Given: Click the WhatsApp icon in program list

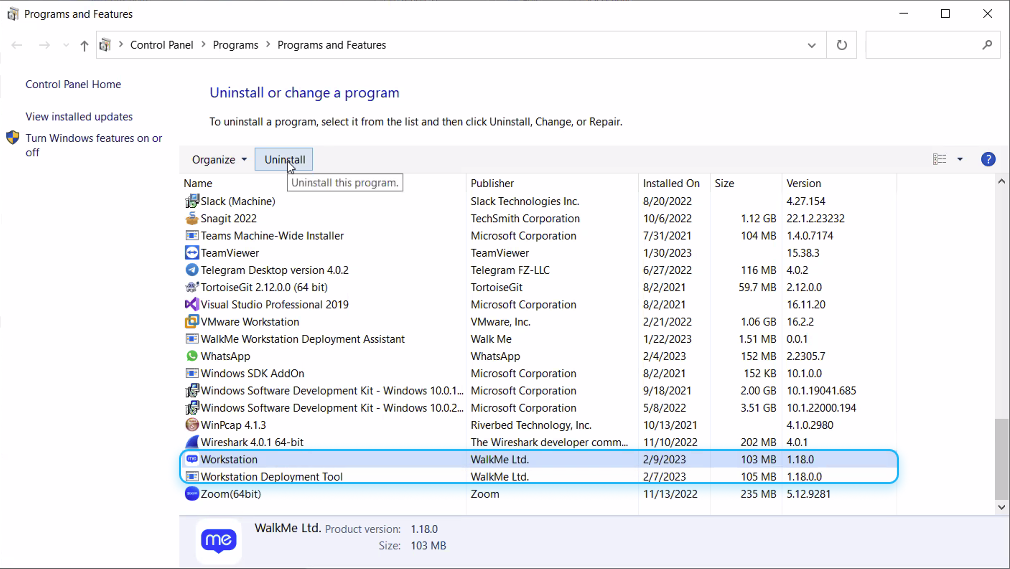Looking at the screenshot, I should [x=192, y=356].
